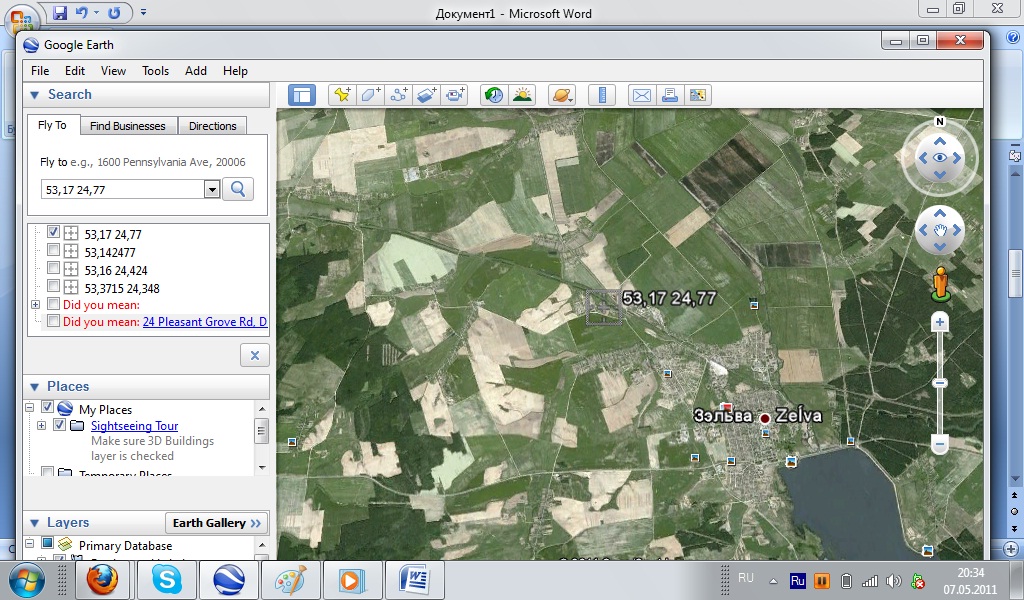Toggle the Sightseeing Tour checkbox

pos(59,426)
